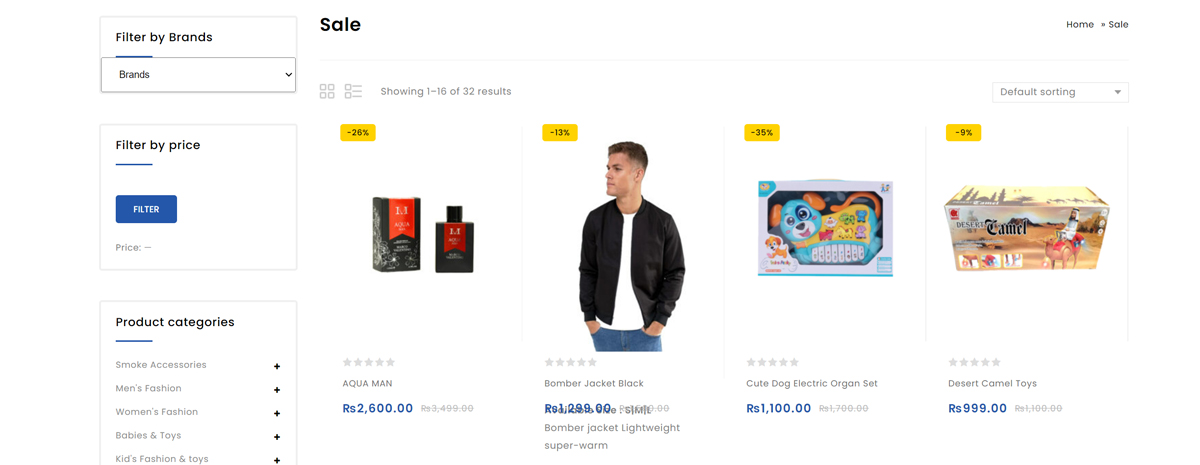View Cute Dog Electric Organ Set image
Viewport: 1200px width, 465px height.
pyautogui.click(x=825, y=230)
